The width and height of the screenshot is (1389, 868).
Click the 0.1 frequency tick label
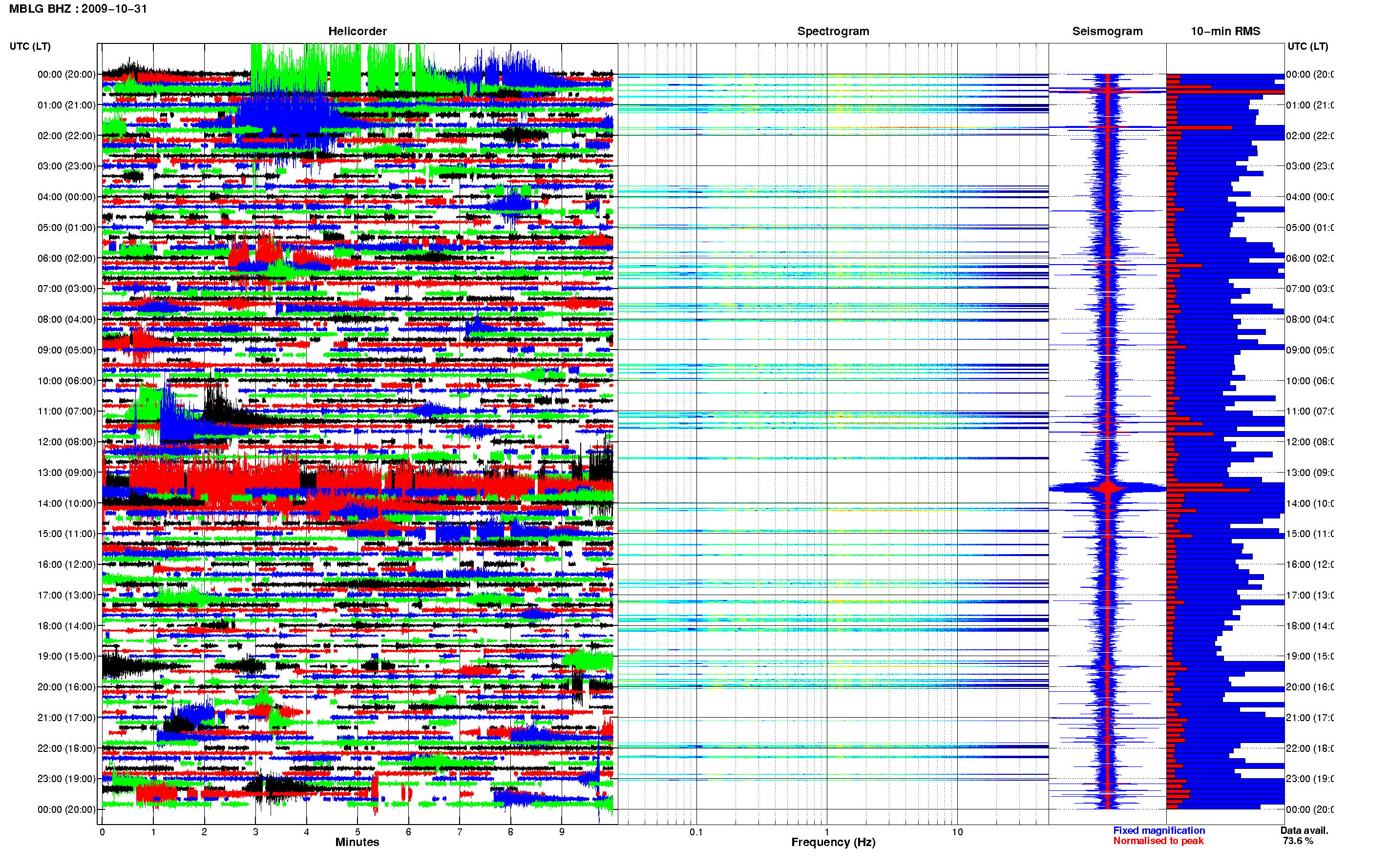(696, 832)
